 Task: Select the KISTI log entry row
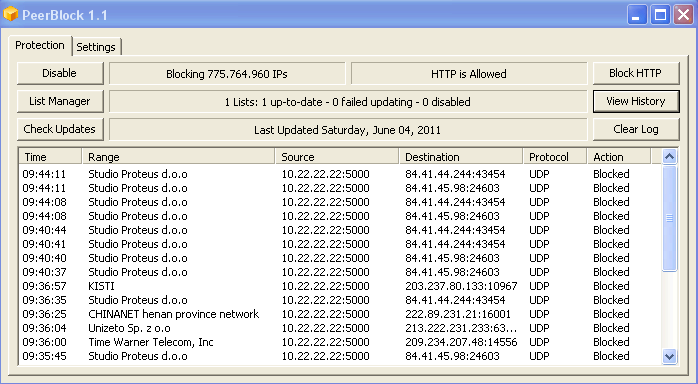(x=340, y=286)
